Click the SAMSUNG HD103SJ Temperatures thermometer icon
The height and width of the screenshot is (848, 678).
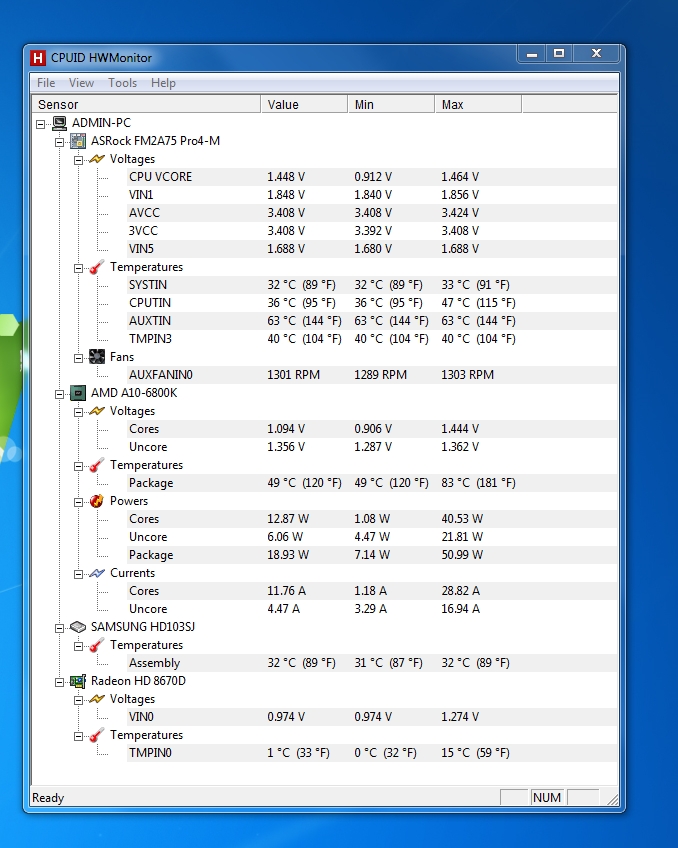(x=97, y=645)
